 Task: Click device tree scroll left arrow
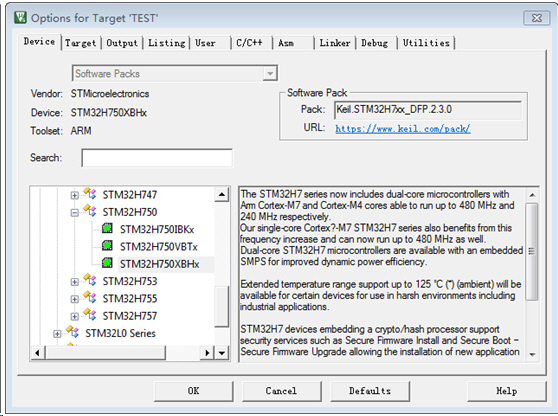[x=37, y=353]
